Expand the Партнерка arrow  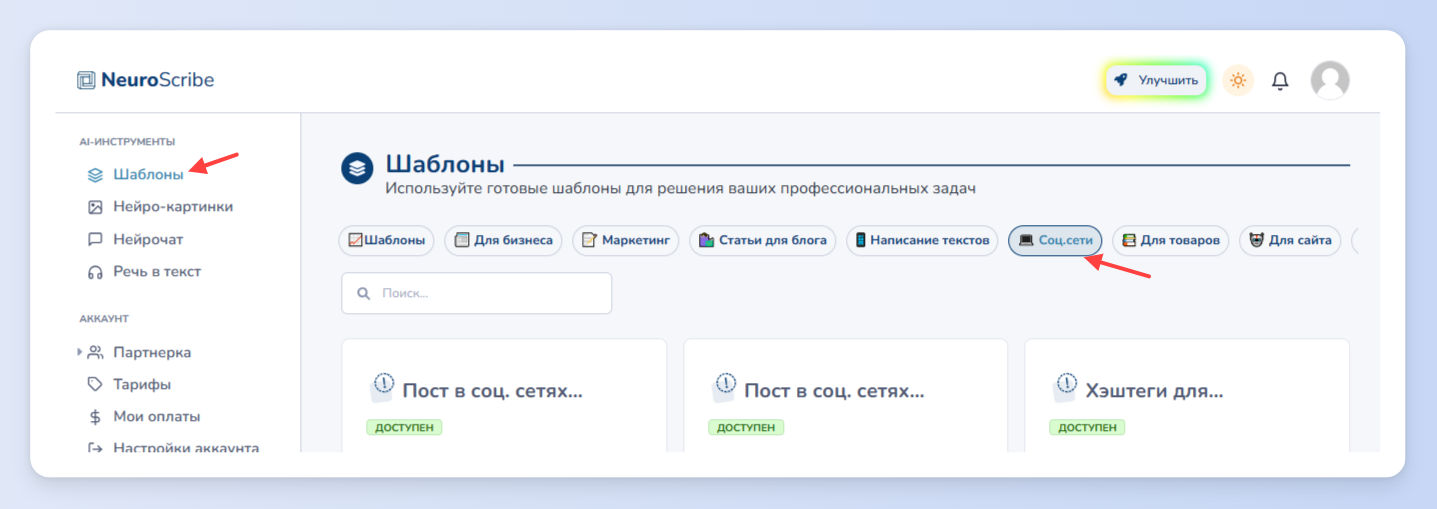(80, 352)
